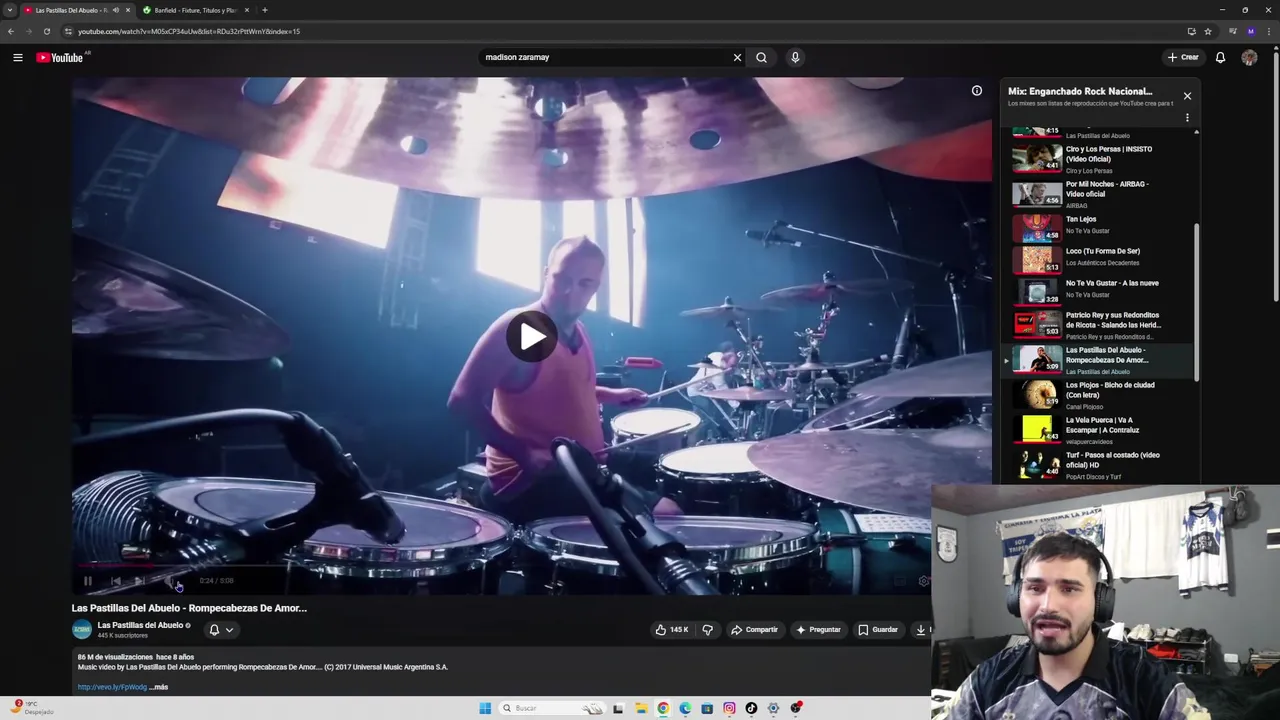Expand the notification options chevron

tap(229, 629)
